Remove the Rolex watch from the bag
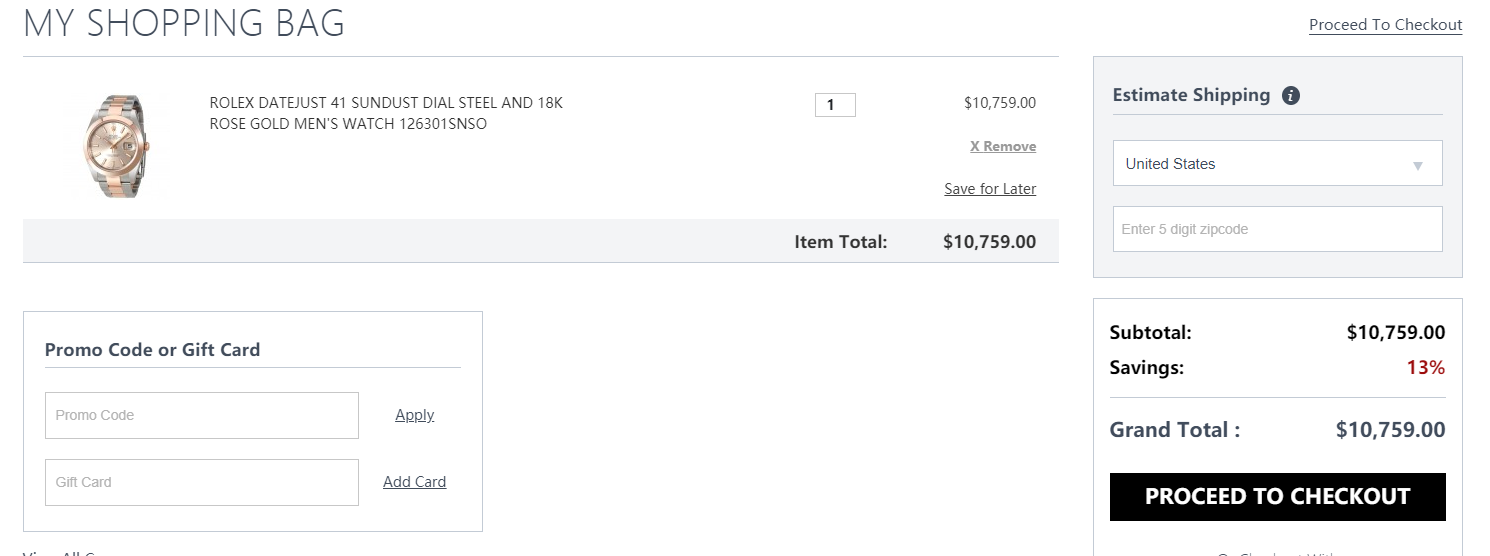 (x=1003, y=146)
